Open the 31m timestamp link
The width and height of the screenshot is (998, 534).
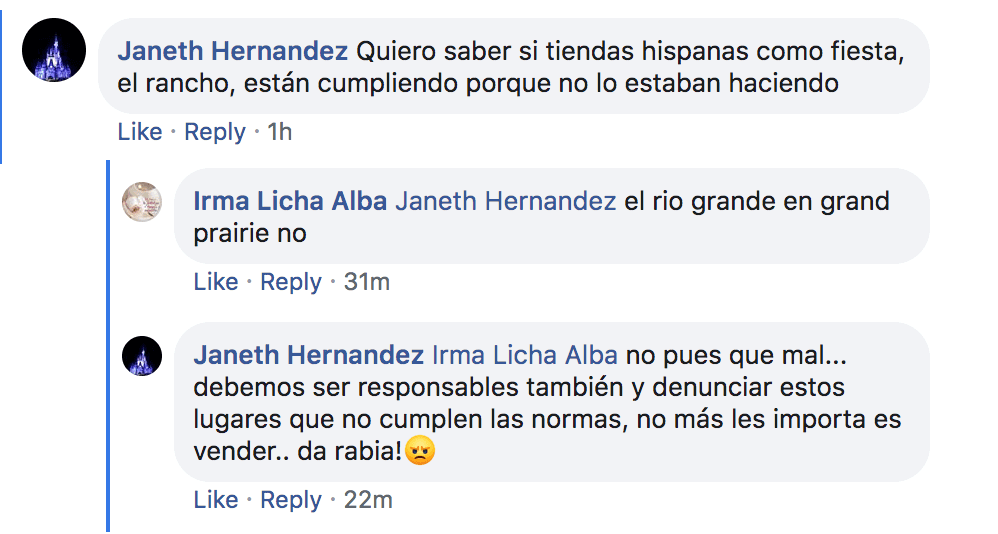(x=366, y=282)
